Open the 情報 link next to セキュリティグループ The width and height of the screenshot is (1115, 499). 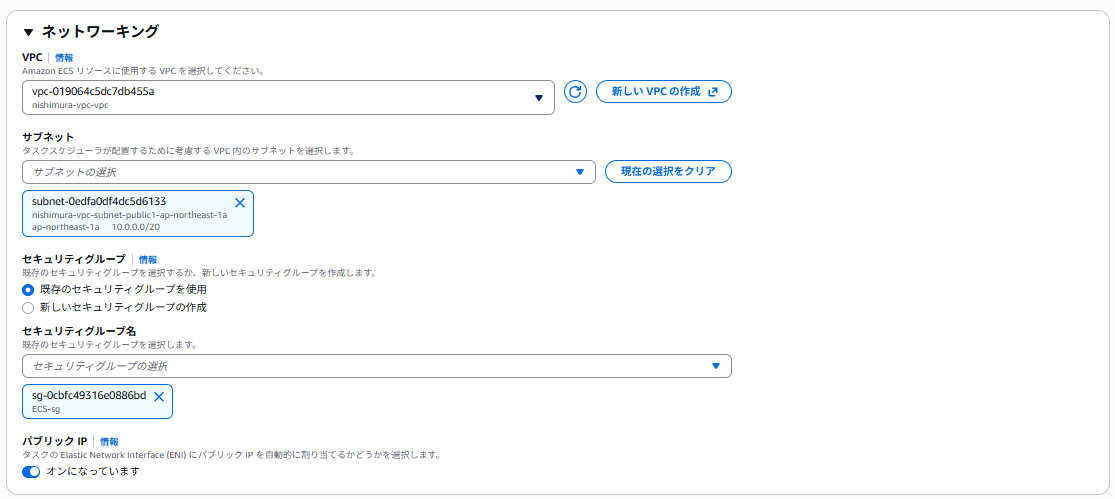pyautogui.click(x=148, y=259)
